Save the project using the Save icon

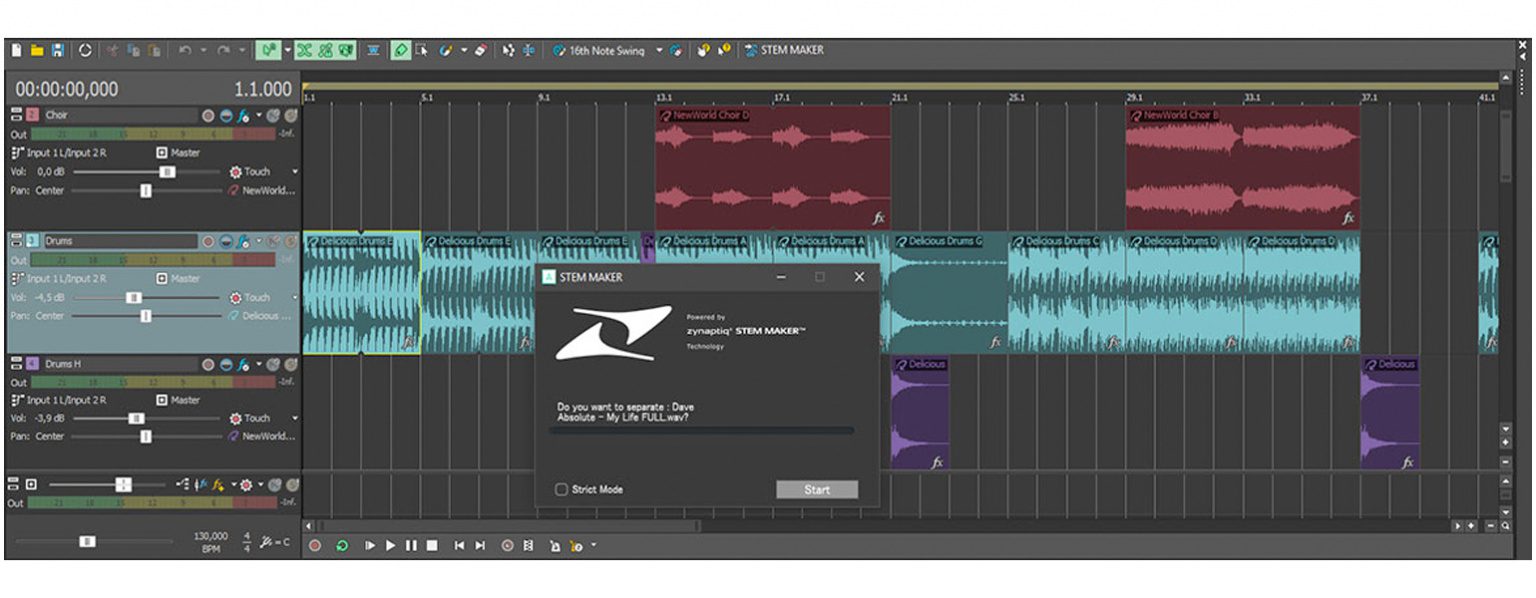pos(57,48)
